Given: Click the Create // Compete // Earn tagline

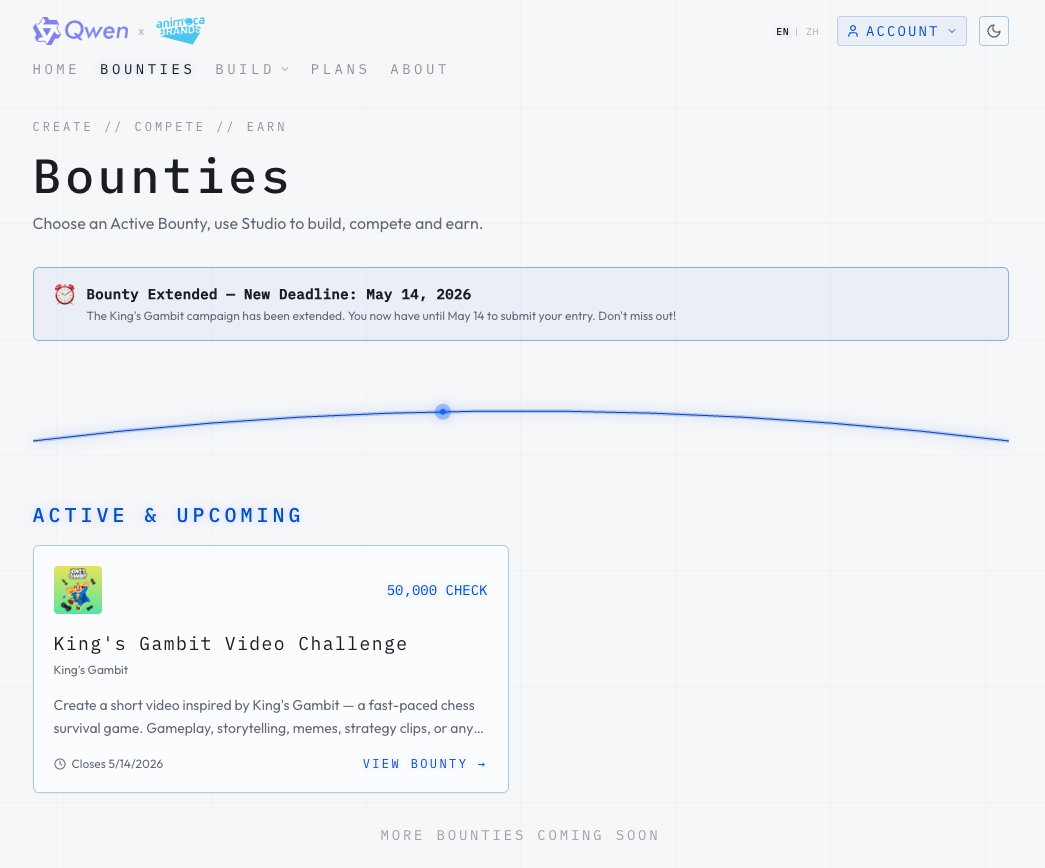Looking at the screenshot, I should click(x=159, y=127).
